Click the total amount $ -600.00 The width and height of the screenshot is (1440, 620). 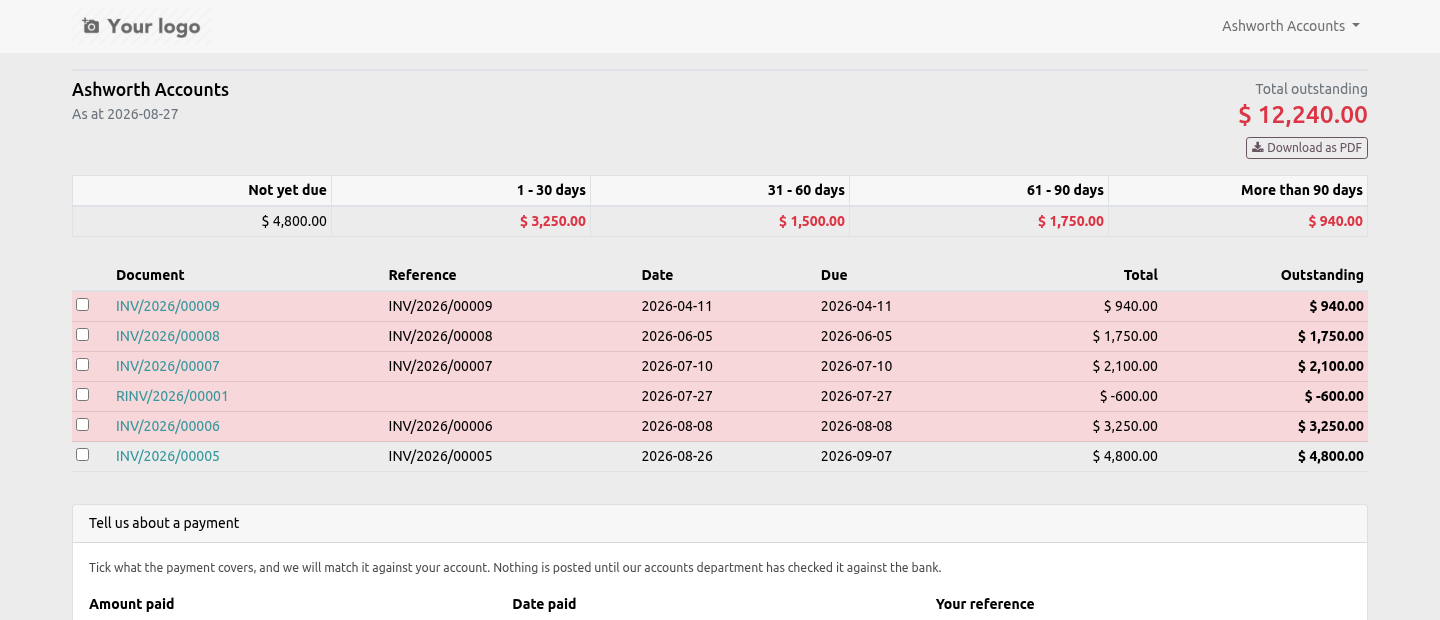click(x=1131, y=396)
